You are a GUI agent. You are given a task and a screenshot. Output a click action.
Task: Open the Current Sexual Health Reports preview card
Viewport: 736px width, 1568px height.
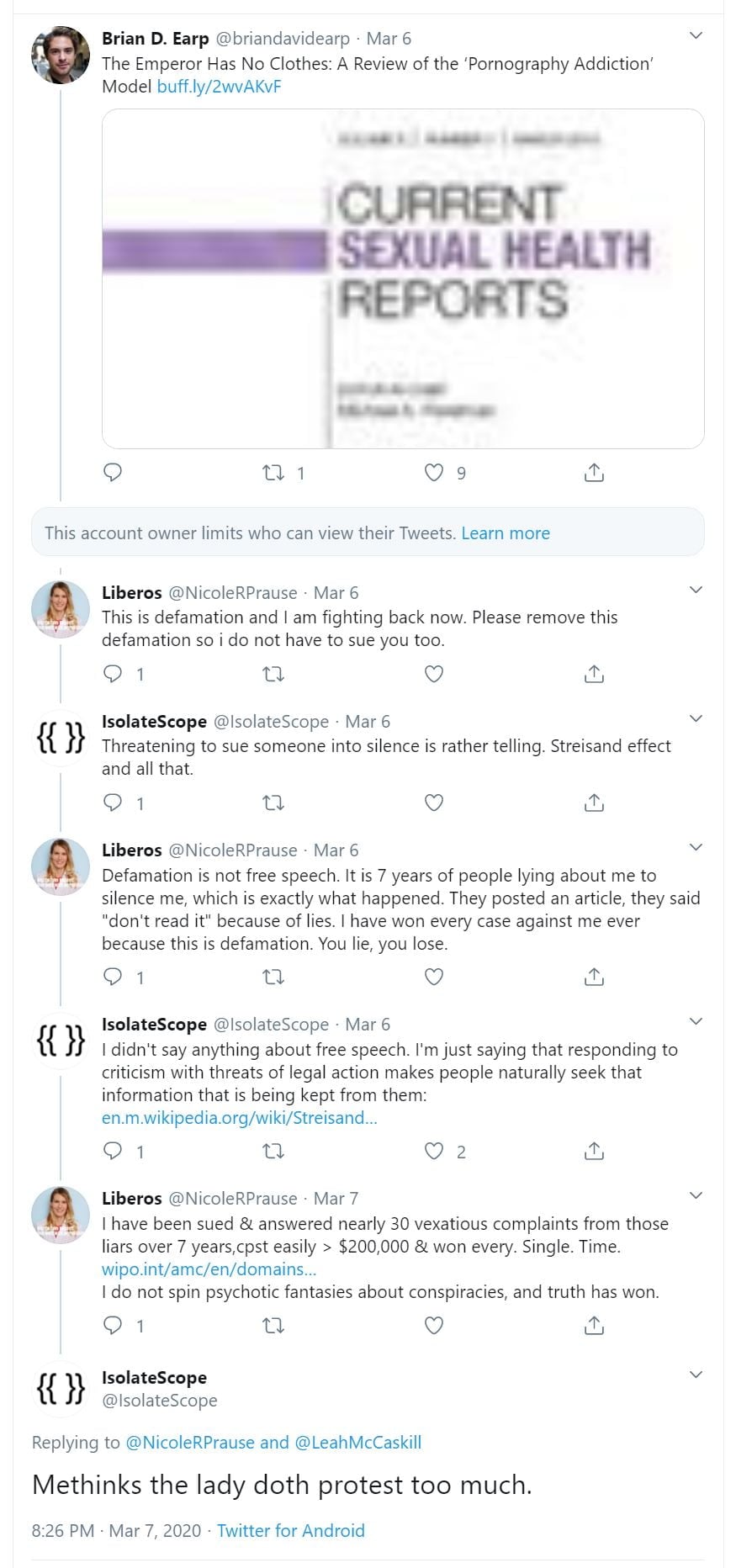pyautogui.click(x=403, y=278)
